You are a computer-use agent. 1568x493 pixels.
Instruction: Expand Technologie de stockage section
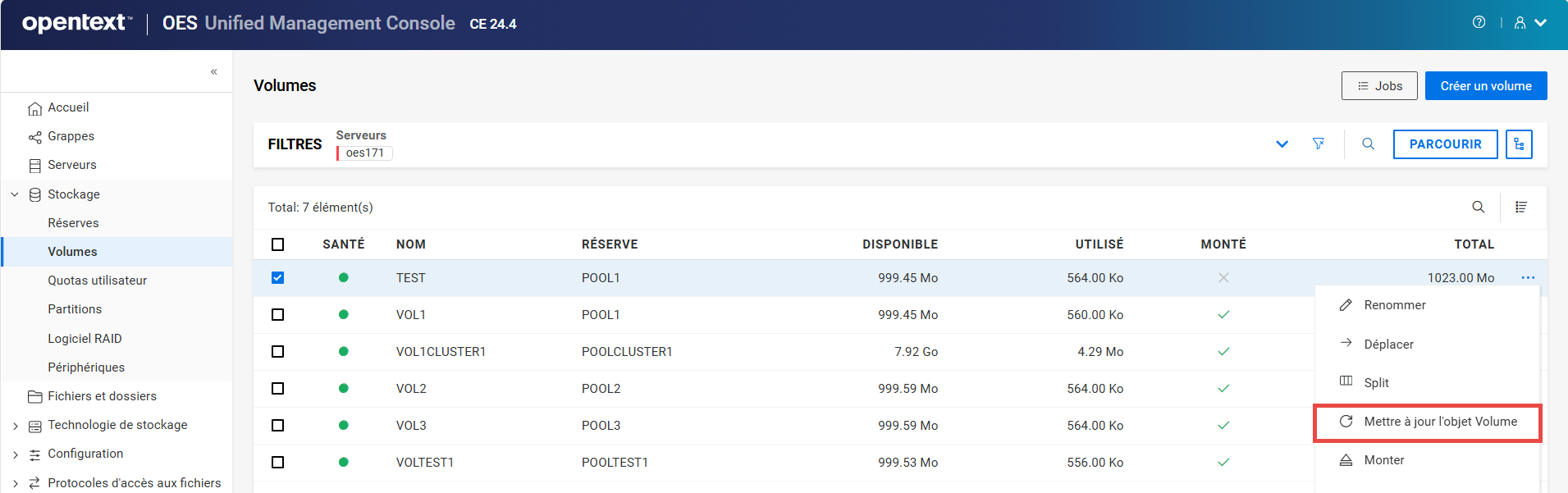coord(15,426)
